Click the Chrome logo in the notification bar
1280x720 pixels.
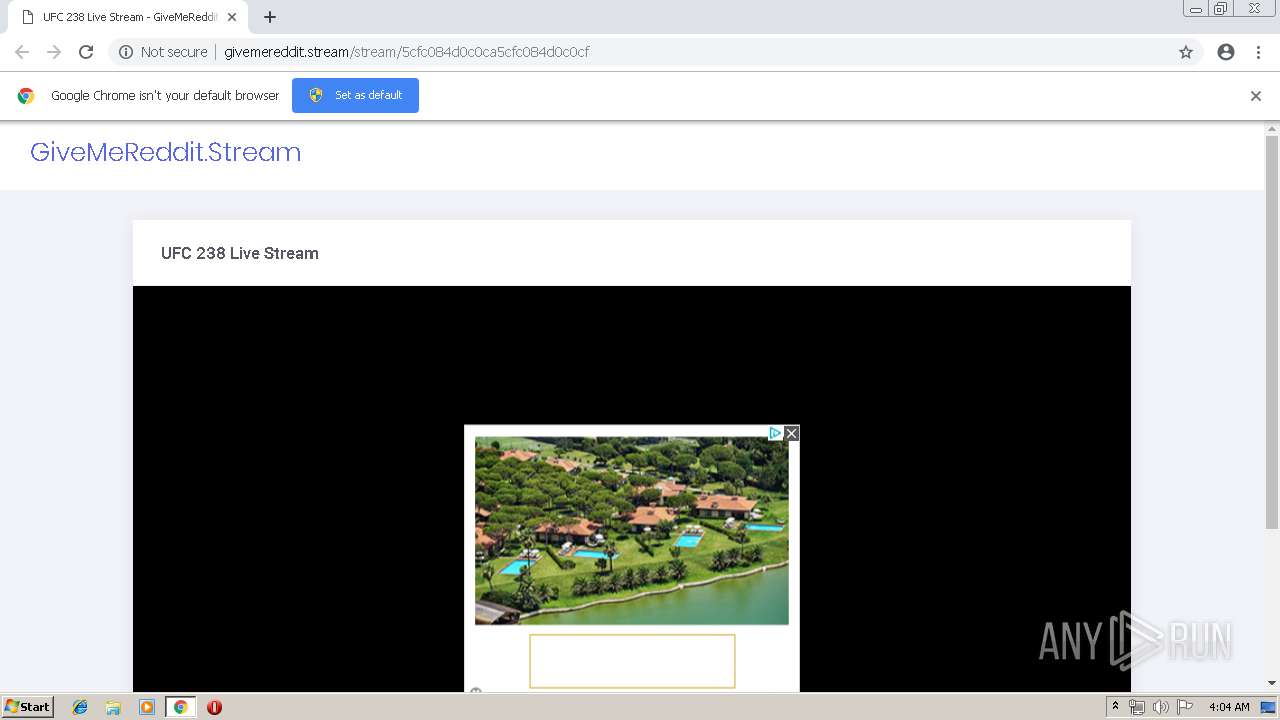coord(26,96)
